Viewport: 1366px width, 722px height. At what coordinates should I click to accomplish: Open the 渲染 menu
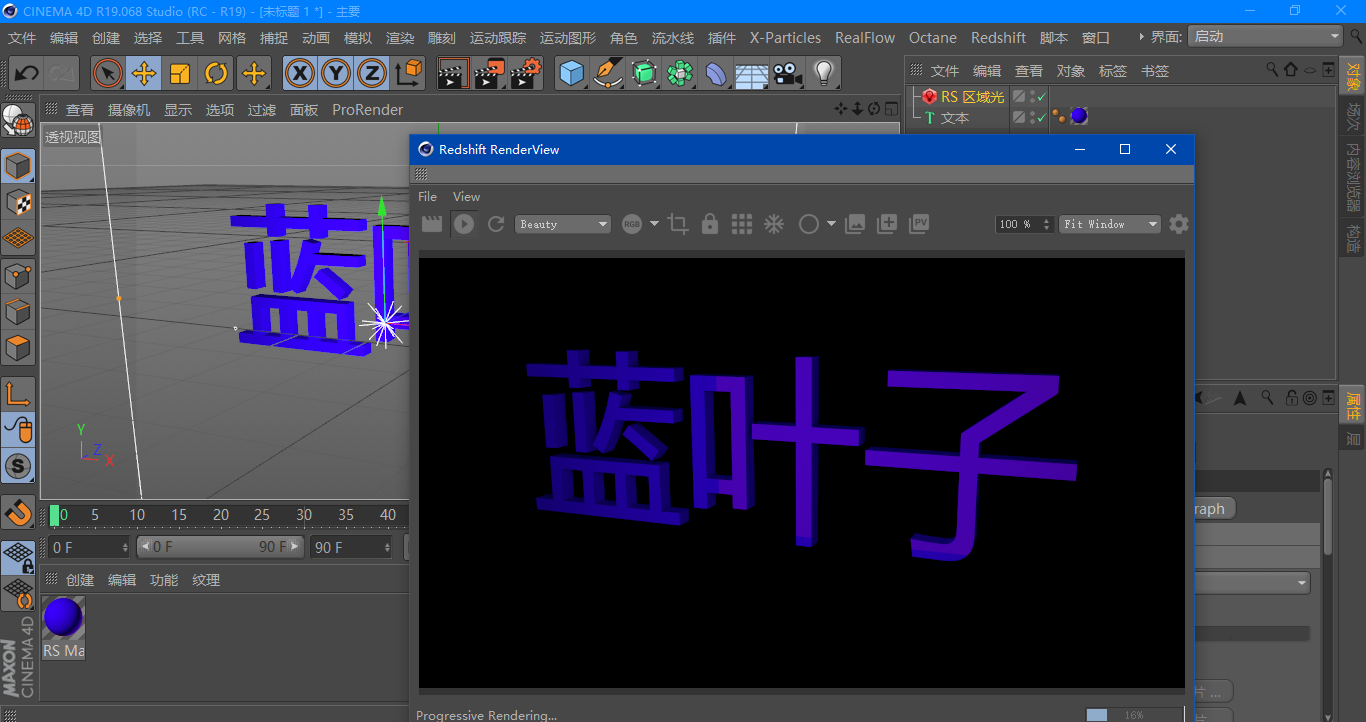coord(400,38)
